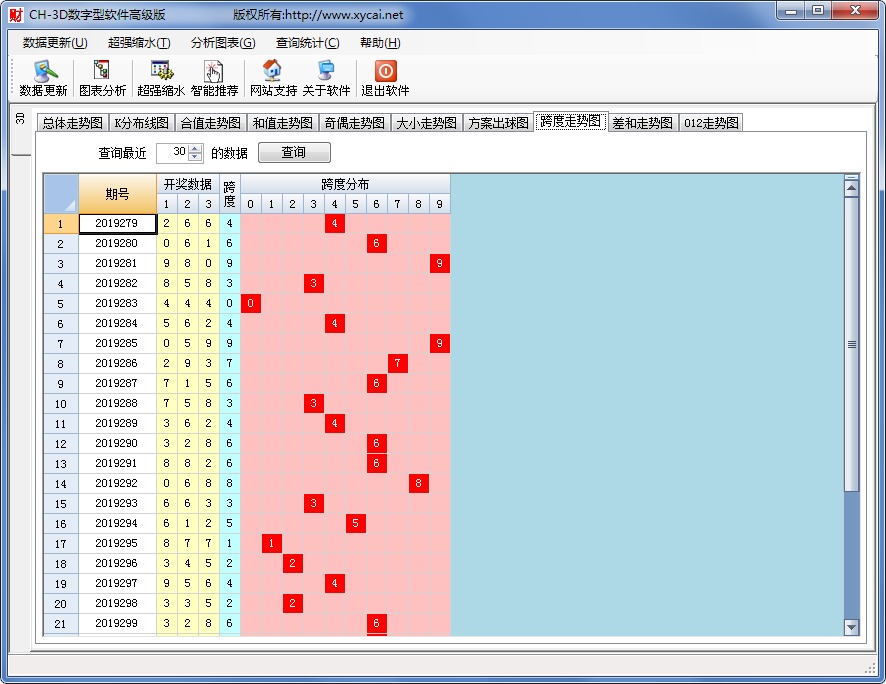Open 图表分析 from the toolbar
Screen dimensions: 886x684
[102, 72]
